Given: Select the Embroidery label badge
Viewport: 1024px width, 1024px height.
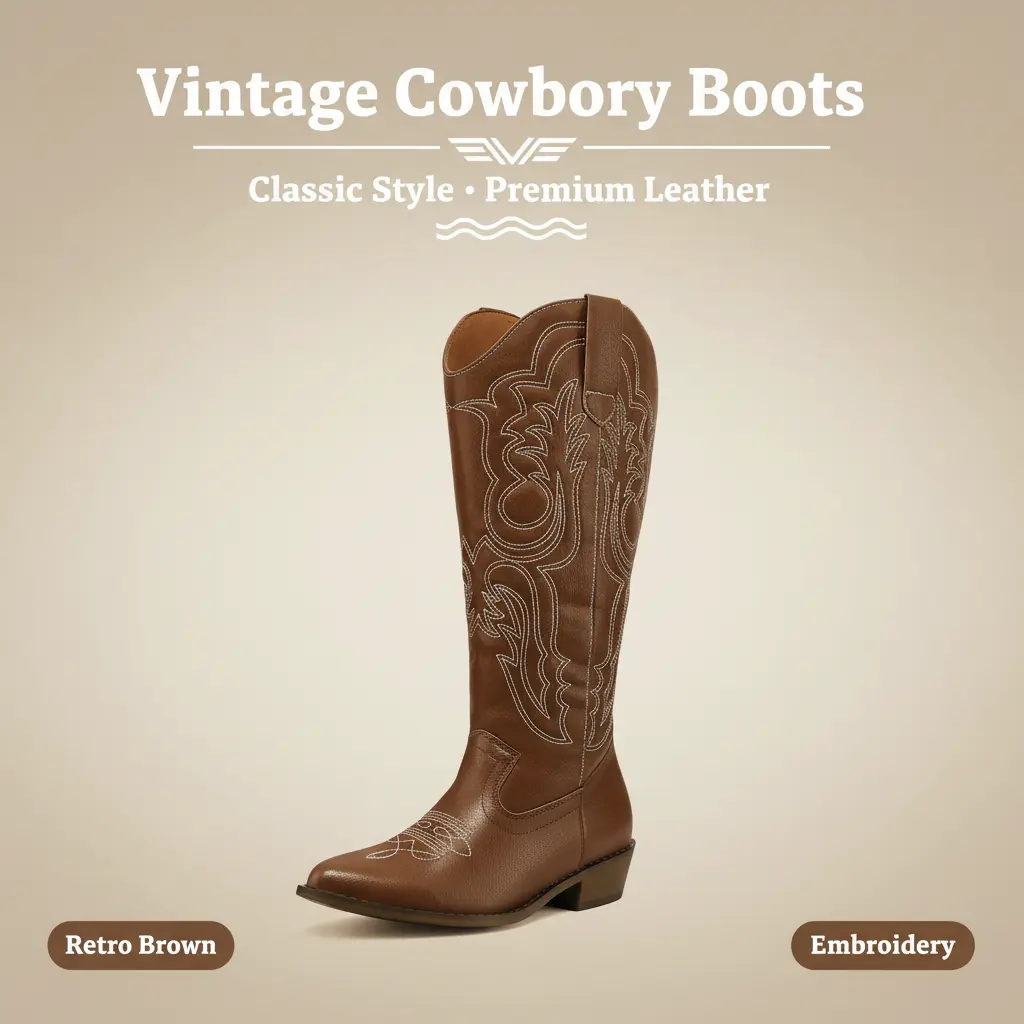Looking at the screenshot, I should point(882,945).
